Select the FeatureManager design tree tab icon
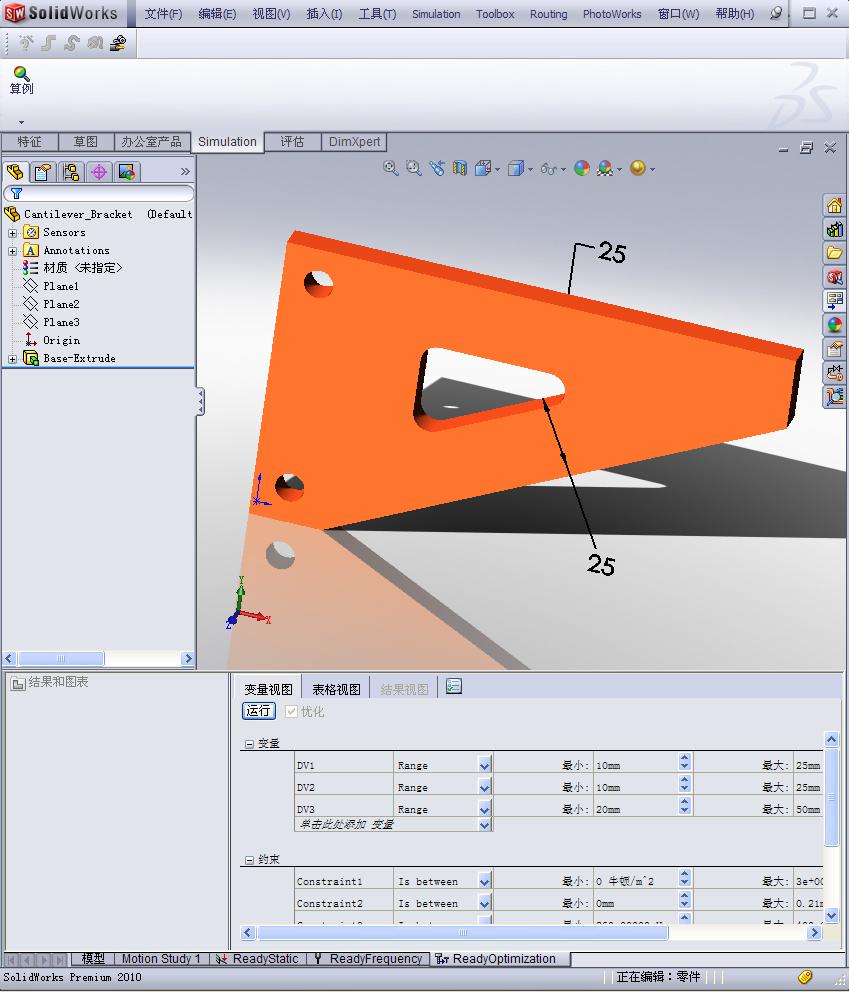 click(x=15, y=171)
